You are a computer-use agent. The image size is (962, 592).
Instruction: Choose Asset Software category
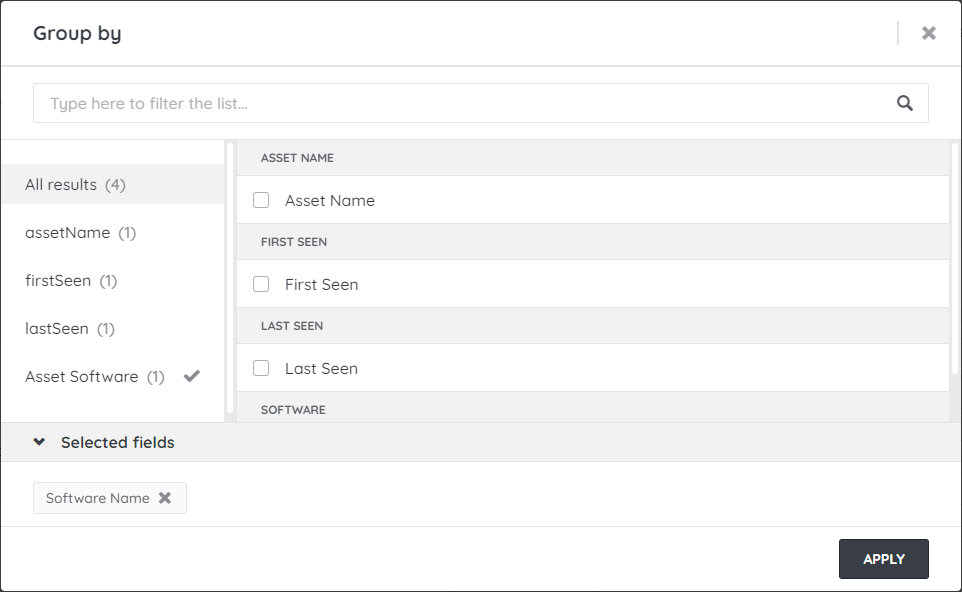click(94, 377)
